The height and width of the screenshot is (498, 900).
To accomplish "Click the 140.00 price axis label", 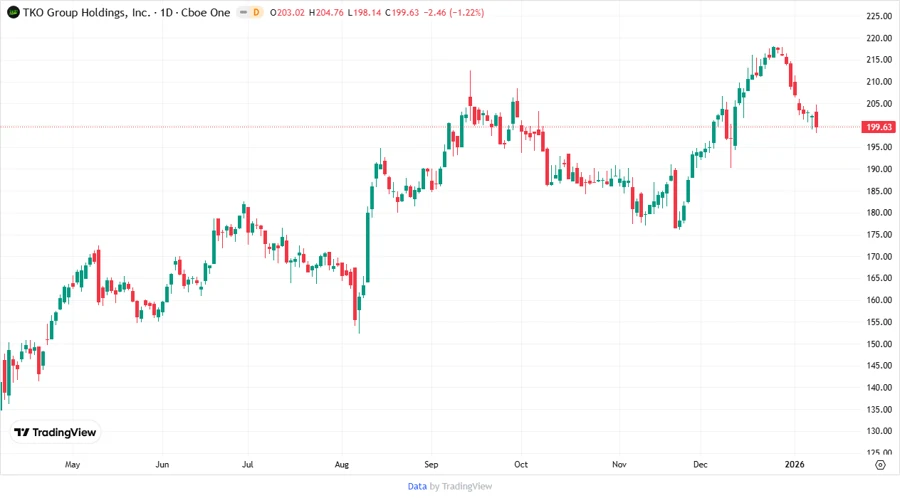I will click(879, 387).
